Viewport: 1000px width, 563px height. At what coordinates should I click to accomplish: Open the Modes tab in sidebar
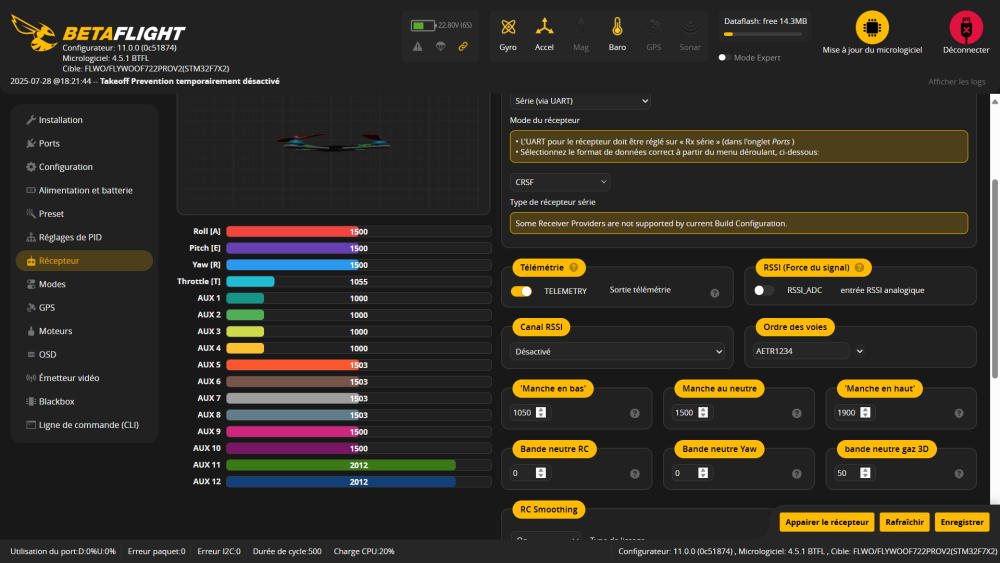coord(52,284)
